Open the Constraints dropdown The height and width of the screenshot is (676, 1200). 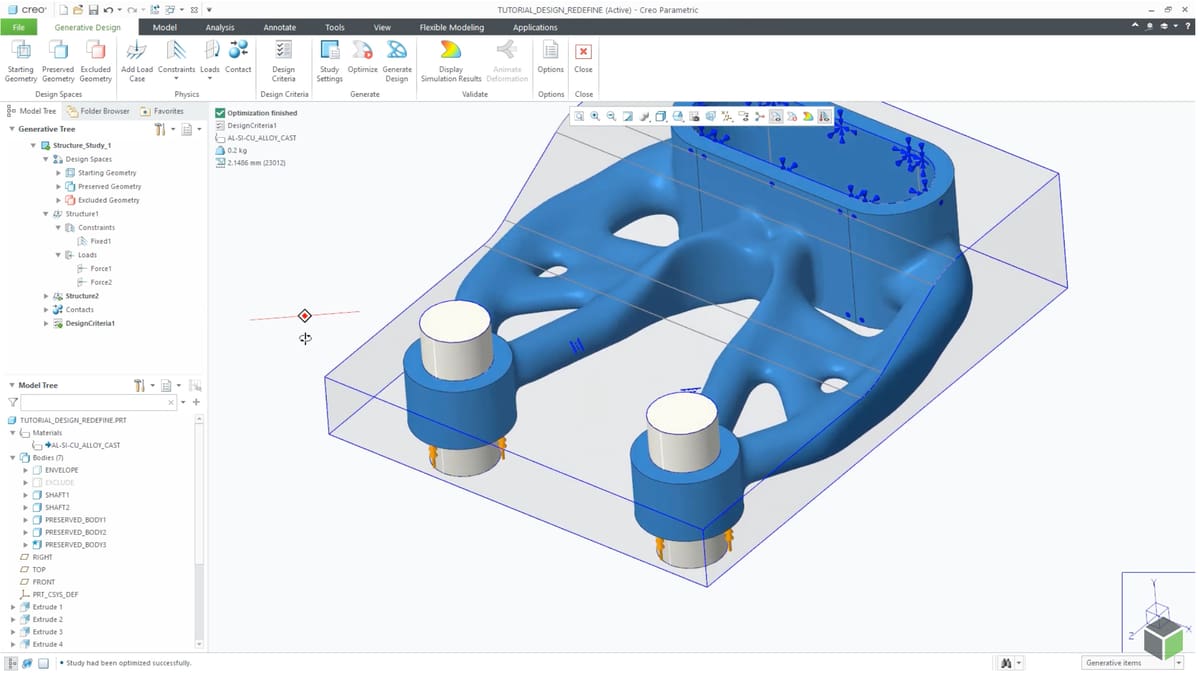pos(177,78)
